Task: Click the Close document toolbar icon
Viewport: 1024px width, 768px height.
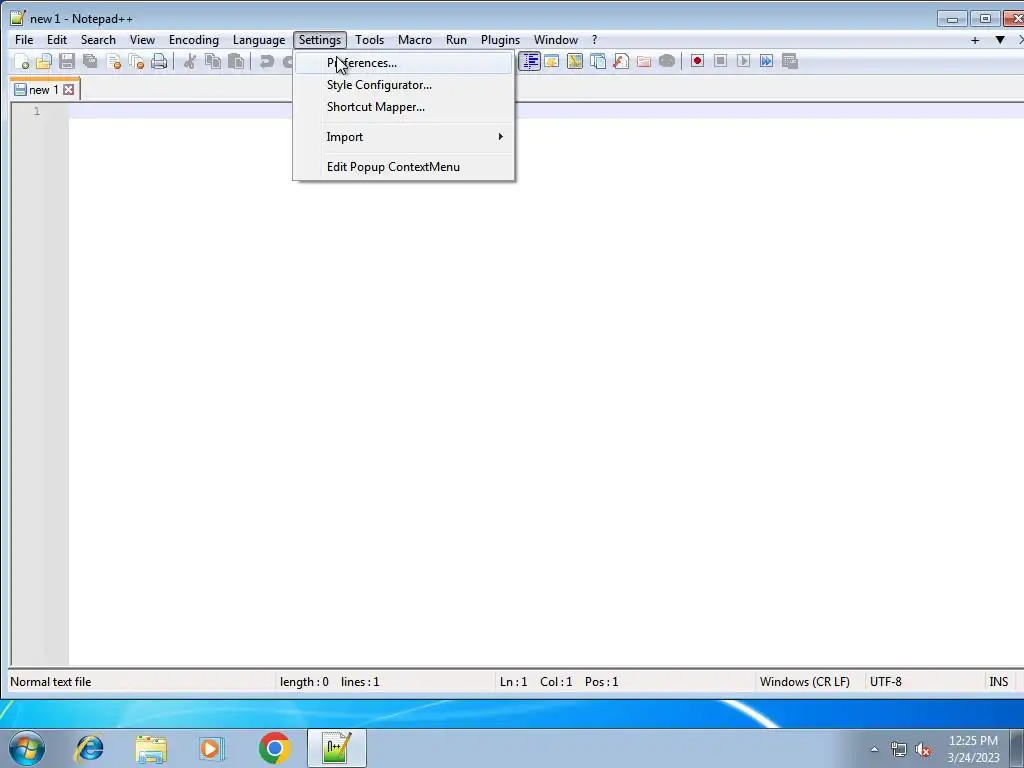Action: (x=114, y=61)
